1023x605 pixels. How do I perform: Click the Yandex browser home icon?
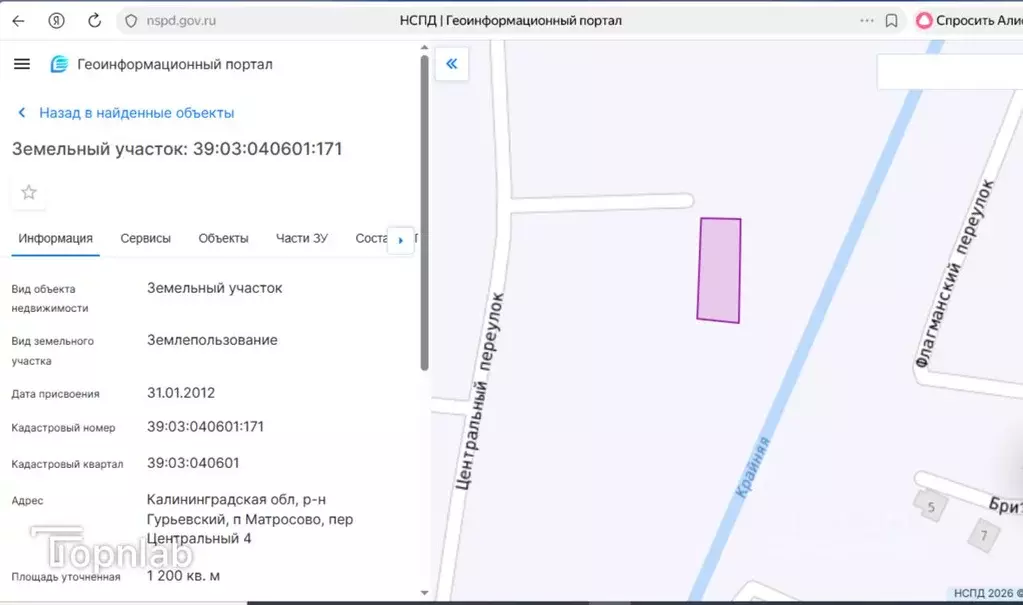click(x=56, y=20)
